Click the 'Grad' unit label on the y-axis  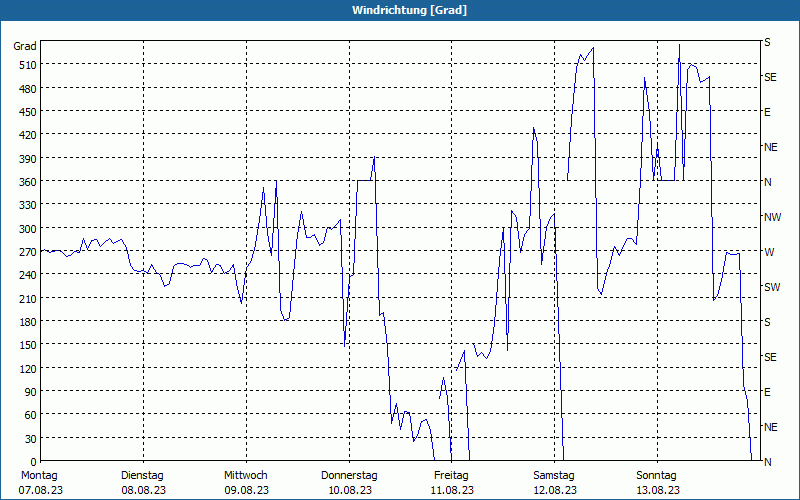25,46
